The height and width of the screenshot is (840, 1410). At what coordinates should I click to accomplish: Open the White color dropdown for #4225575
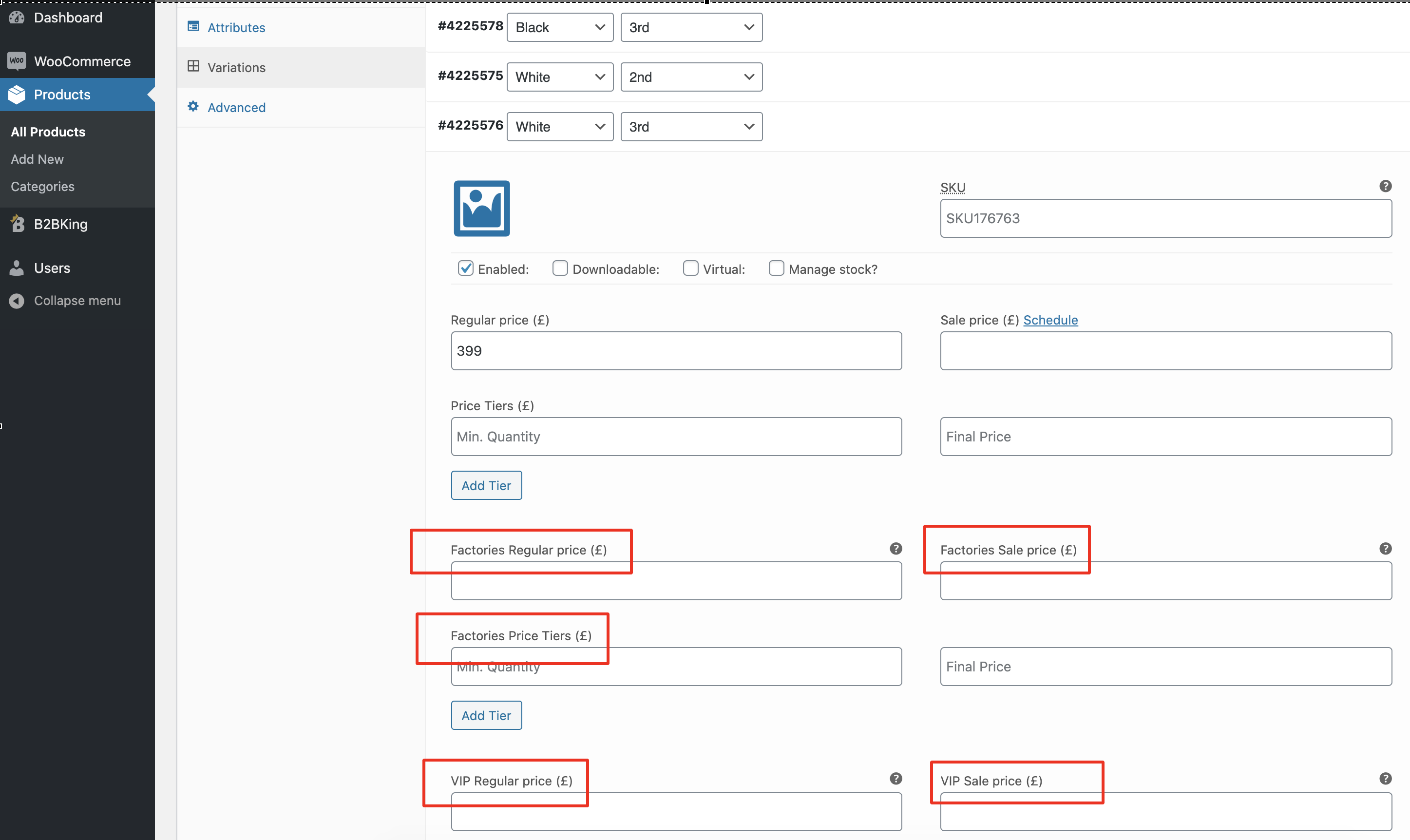[560, 77]
